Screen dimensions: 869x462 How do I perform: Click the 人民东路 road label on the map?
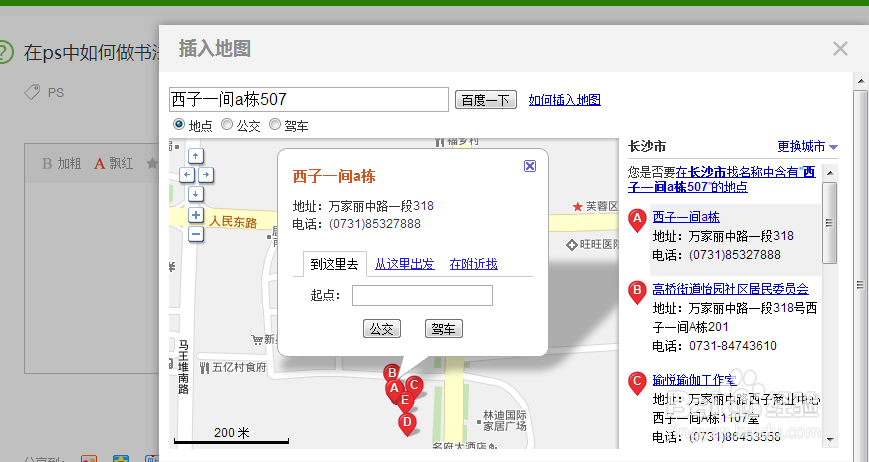(x=233, y=222)
